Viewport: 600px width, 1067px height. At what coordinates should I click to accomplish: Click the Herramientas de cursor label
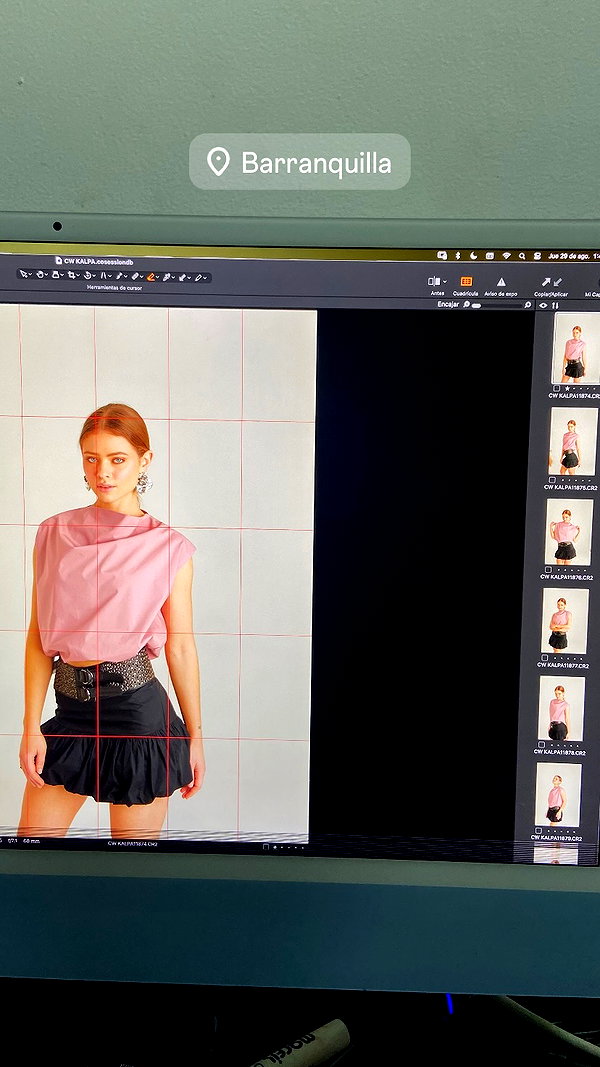[x=114, y=288]
